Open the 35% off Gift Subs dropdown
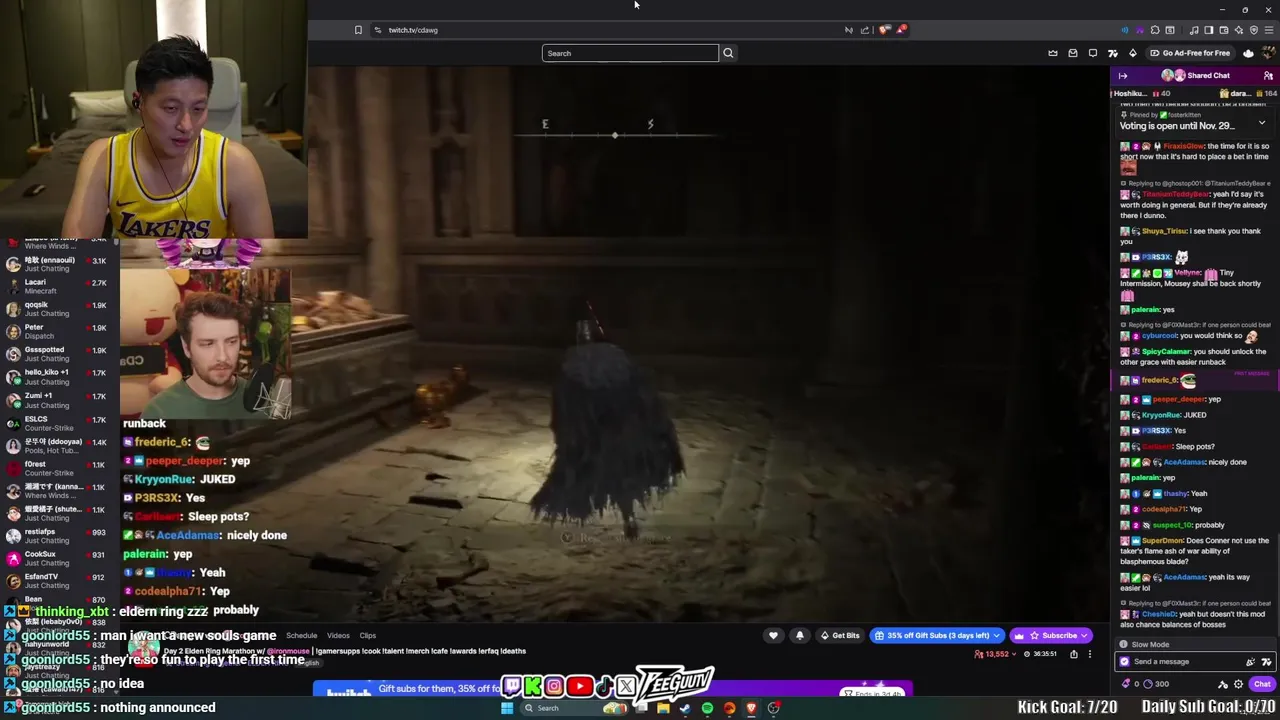Viewport: 1280px width, 720px height. (x=937, y=635)
